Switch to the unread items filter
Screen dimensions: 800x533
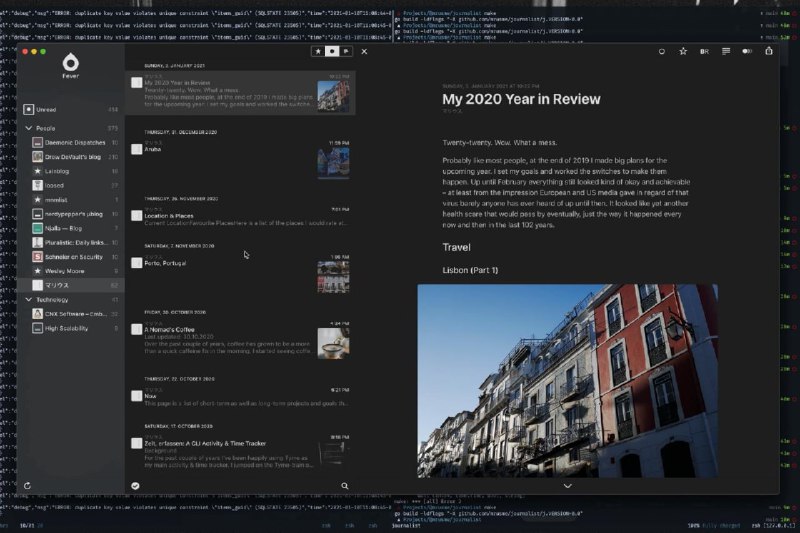tap(332, 51)
